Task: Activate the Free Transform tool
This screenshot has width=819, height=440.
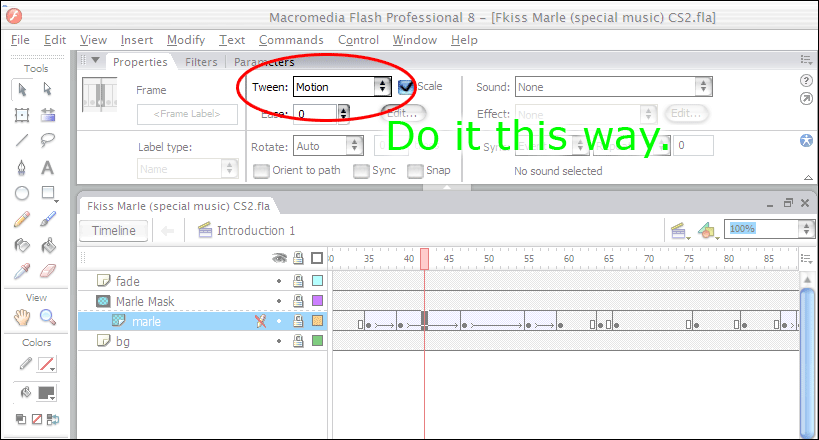Action: tap(22, 114)
